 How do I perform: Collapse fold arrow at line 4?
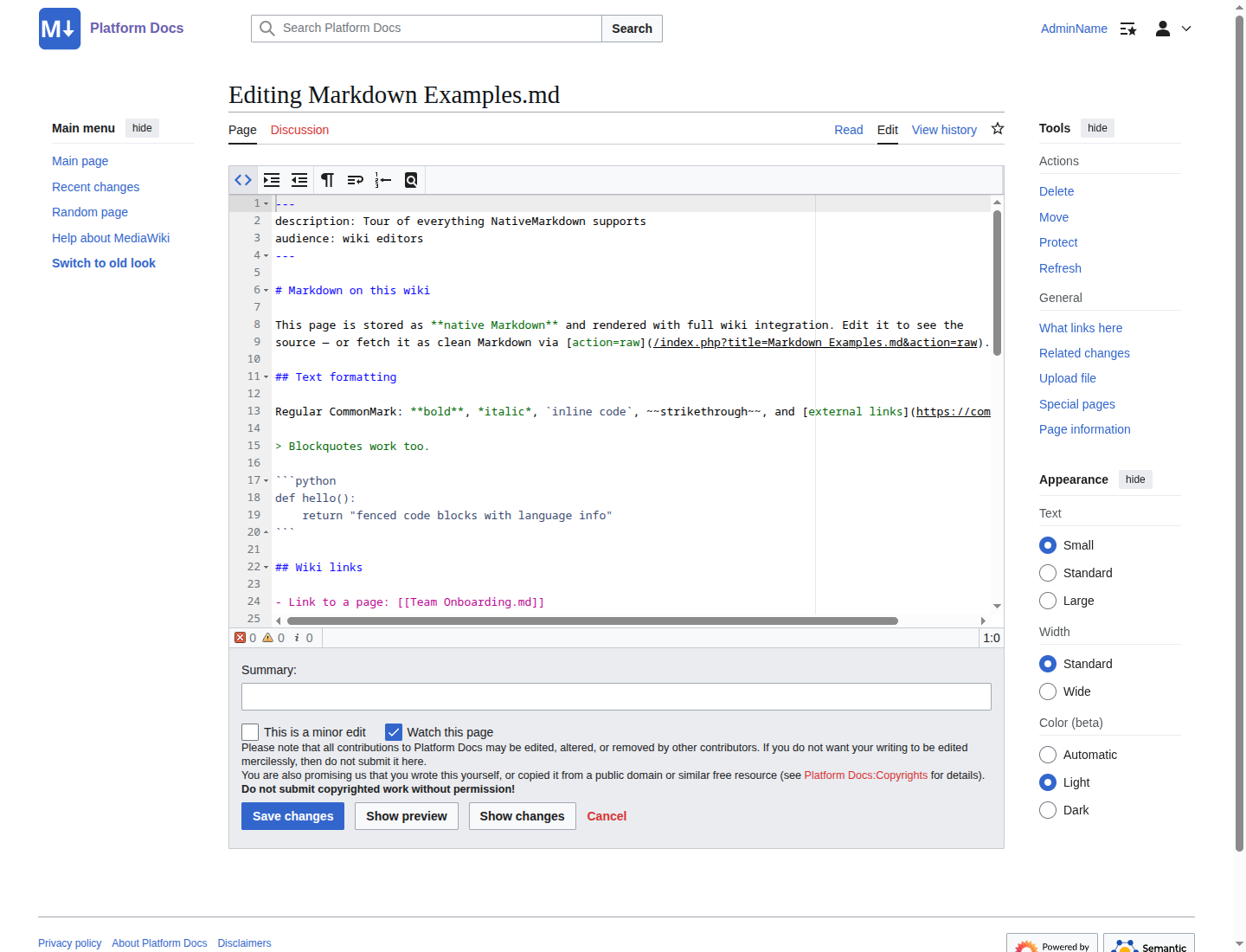[267, 255]
